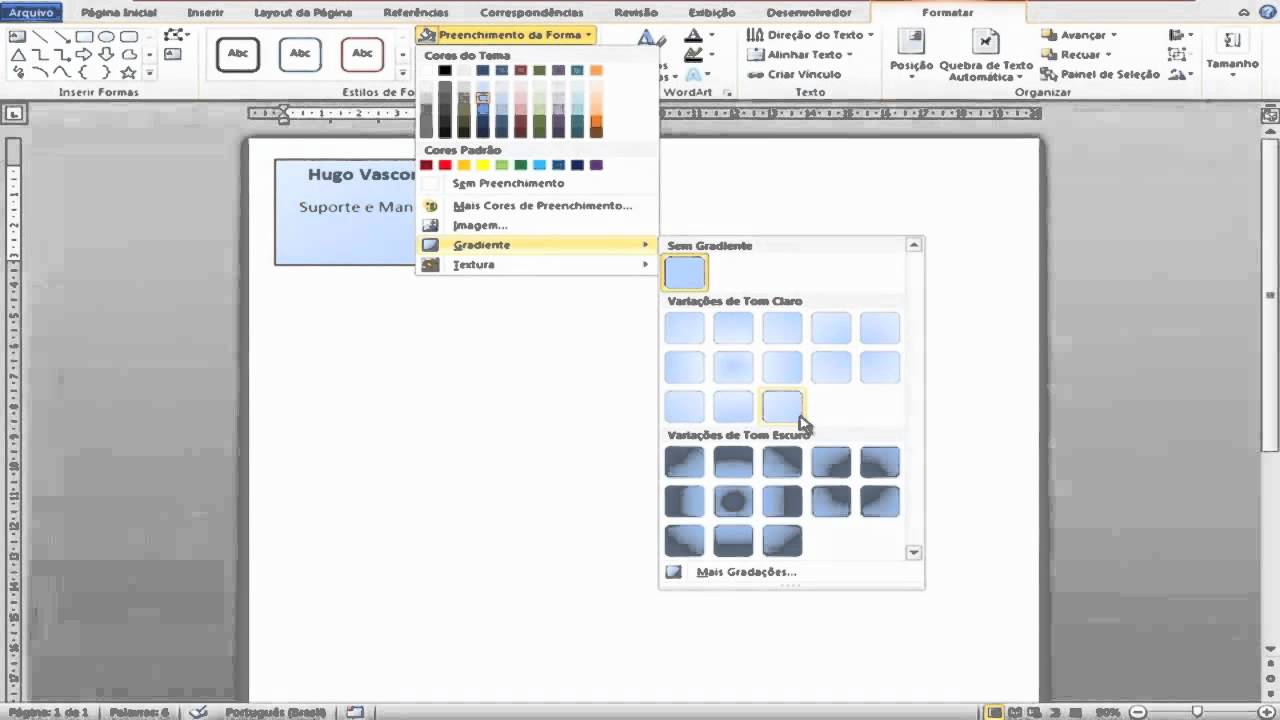Click the zoom in plus button

click(x=1269, y=712)
